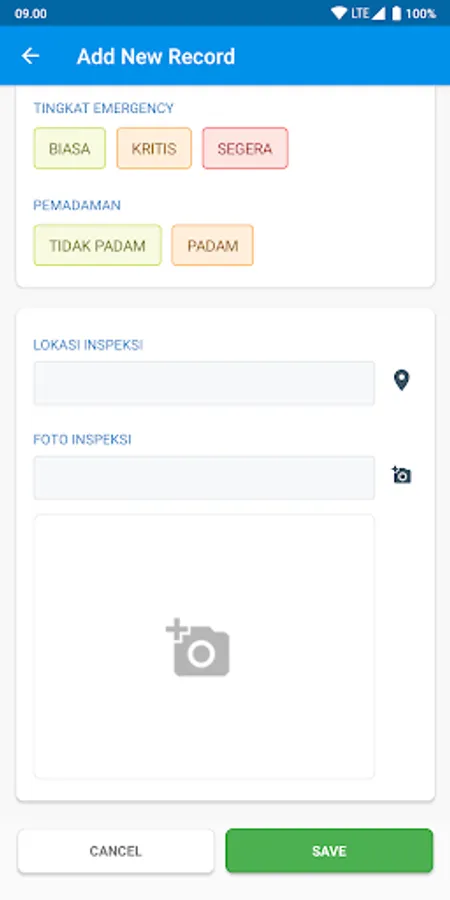450x900 pixels.
Task: Tap the TINGKAT EMERGENCY label
Action: pos(103,108)
